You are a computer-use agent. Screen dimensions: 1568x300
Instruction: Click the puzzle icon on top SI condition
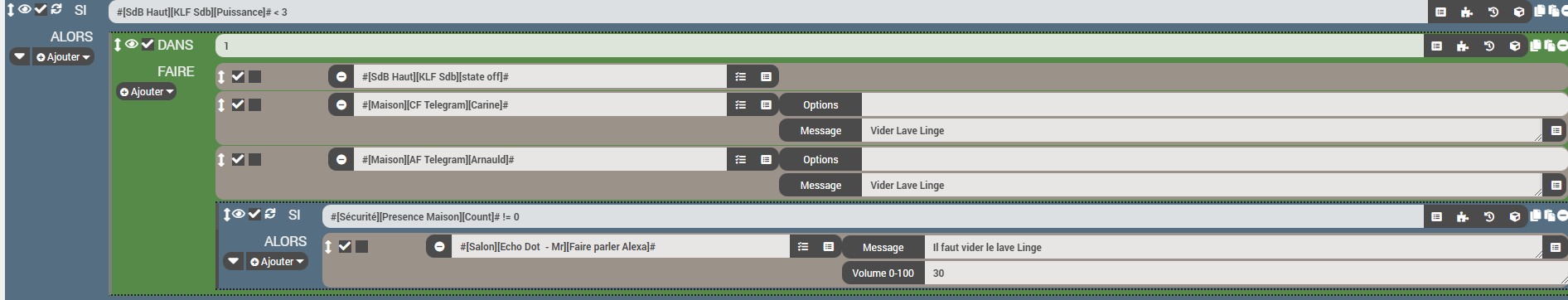[1467, 12]
